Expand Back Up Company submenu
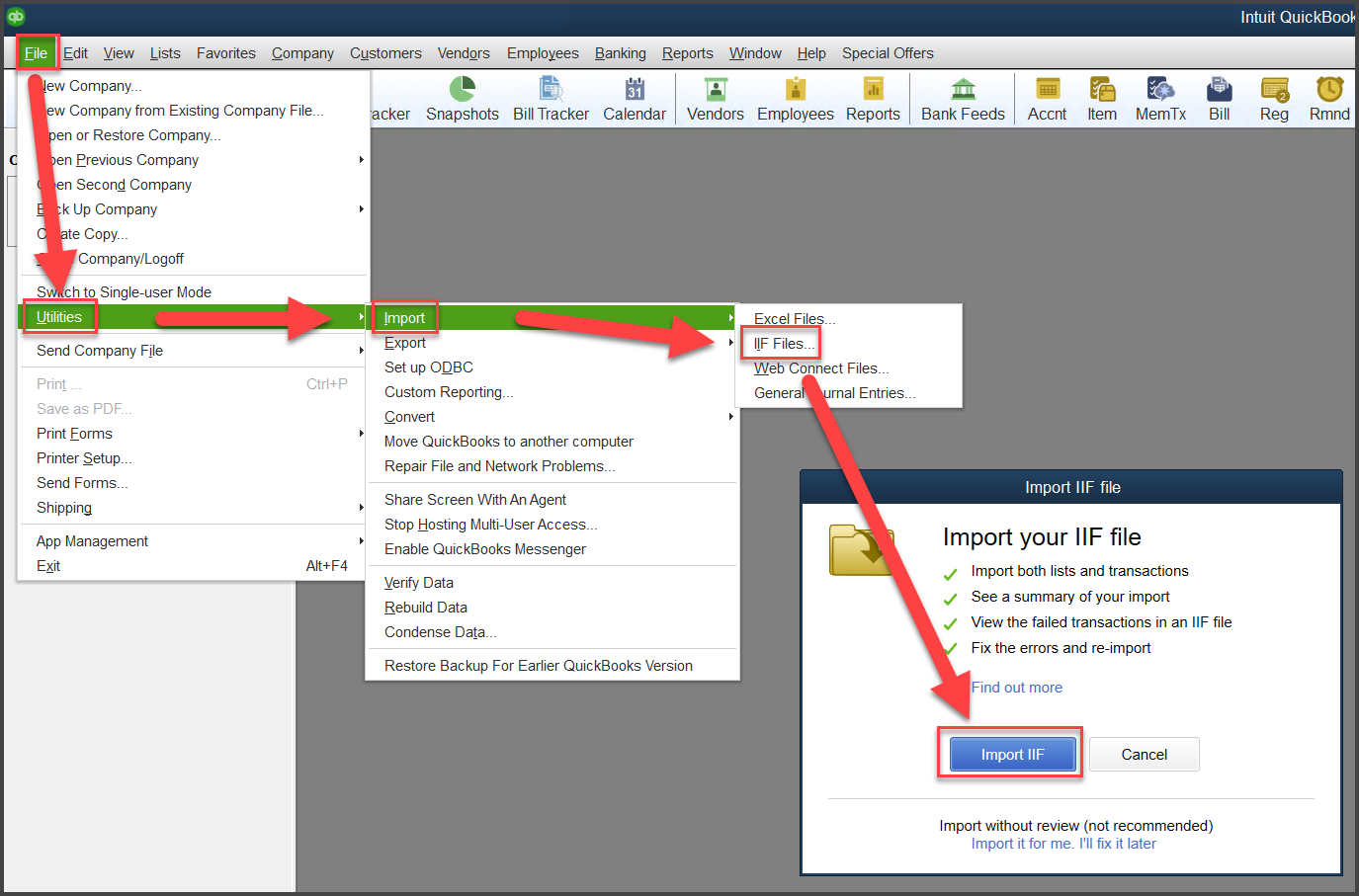This screenshot has width=1359, height=896. click(193, 209)
